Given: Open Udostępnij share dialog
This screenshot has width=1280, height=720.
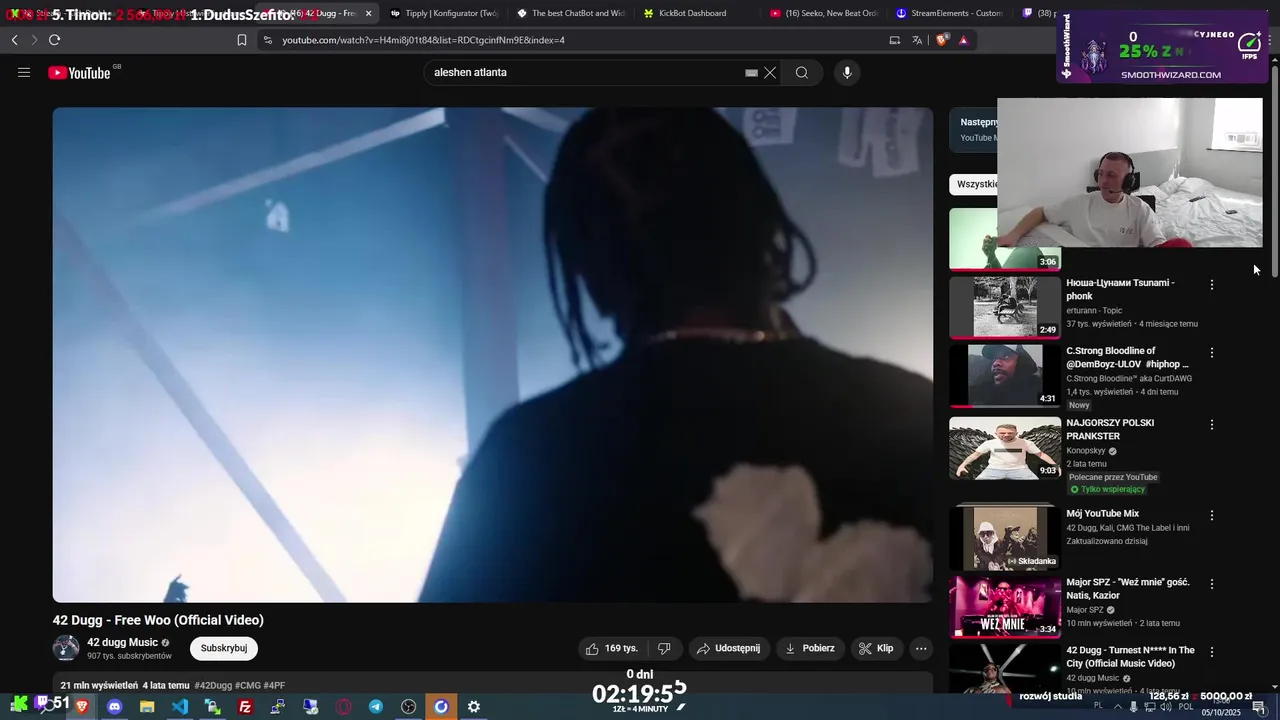Looking at the screenshot, I should click(x=728, y=648).
